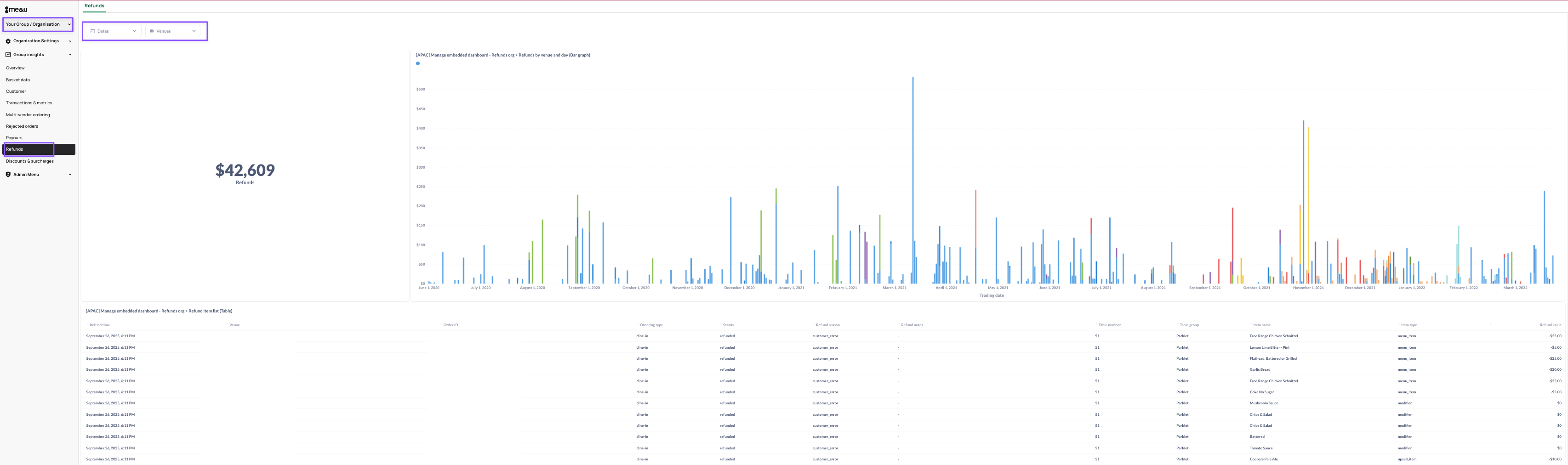1568x465 pixels.
Task: Sort table by Refund time column
Action: point(100,325)
